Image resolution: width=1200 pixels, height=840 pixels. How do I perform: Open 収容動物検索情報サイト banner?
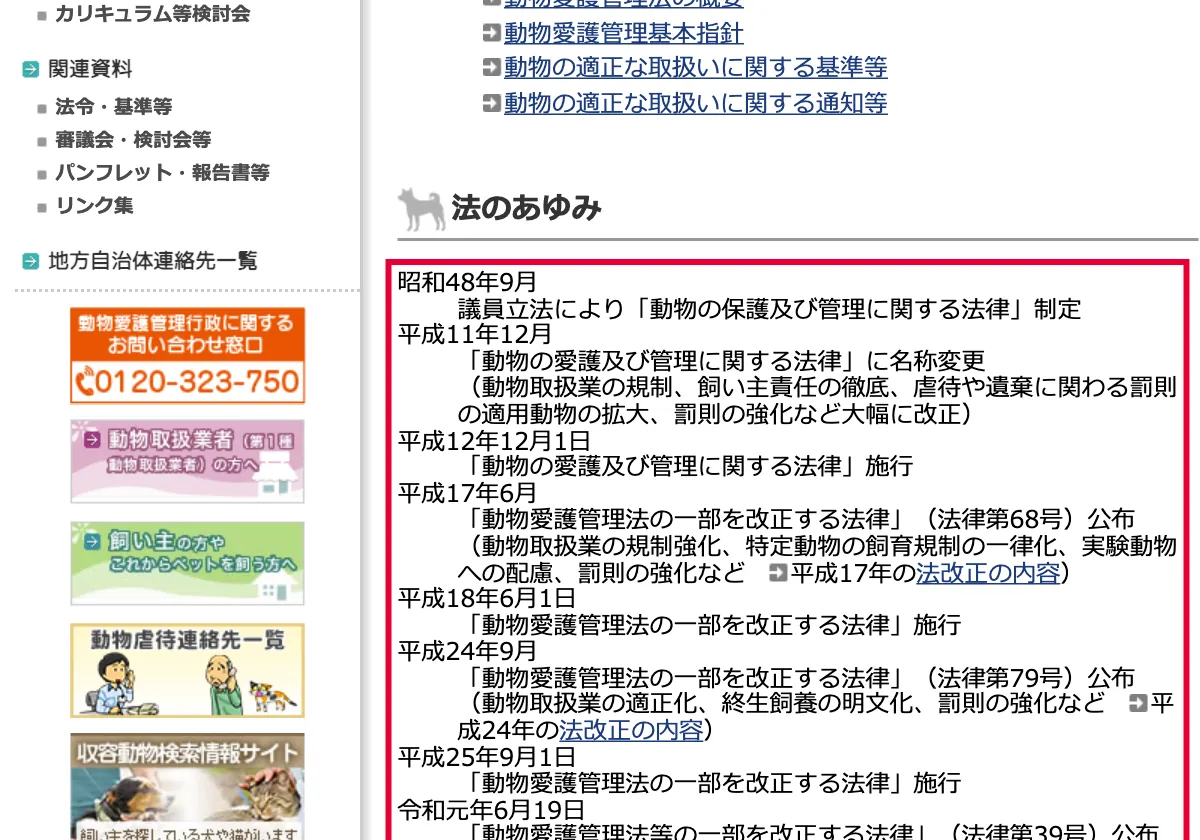pos(187,787)
